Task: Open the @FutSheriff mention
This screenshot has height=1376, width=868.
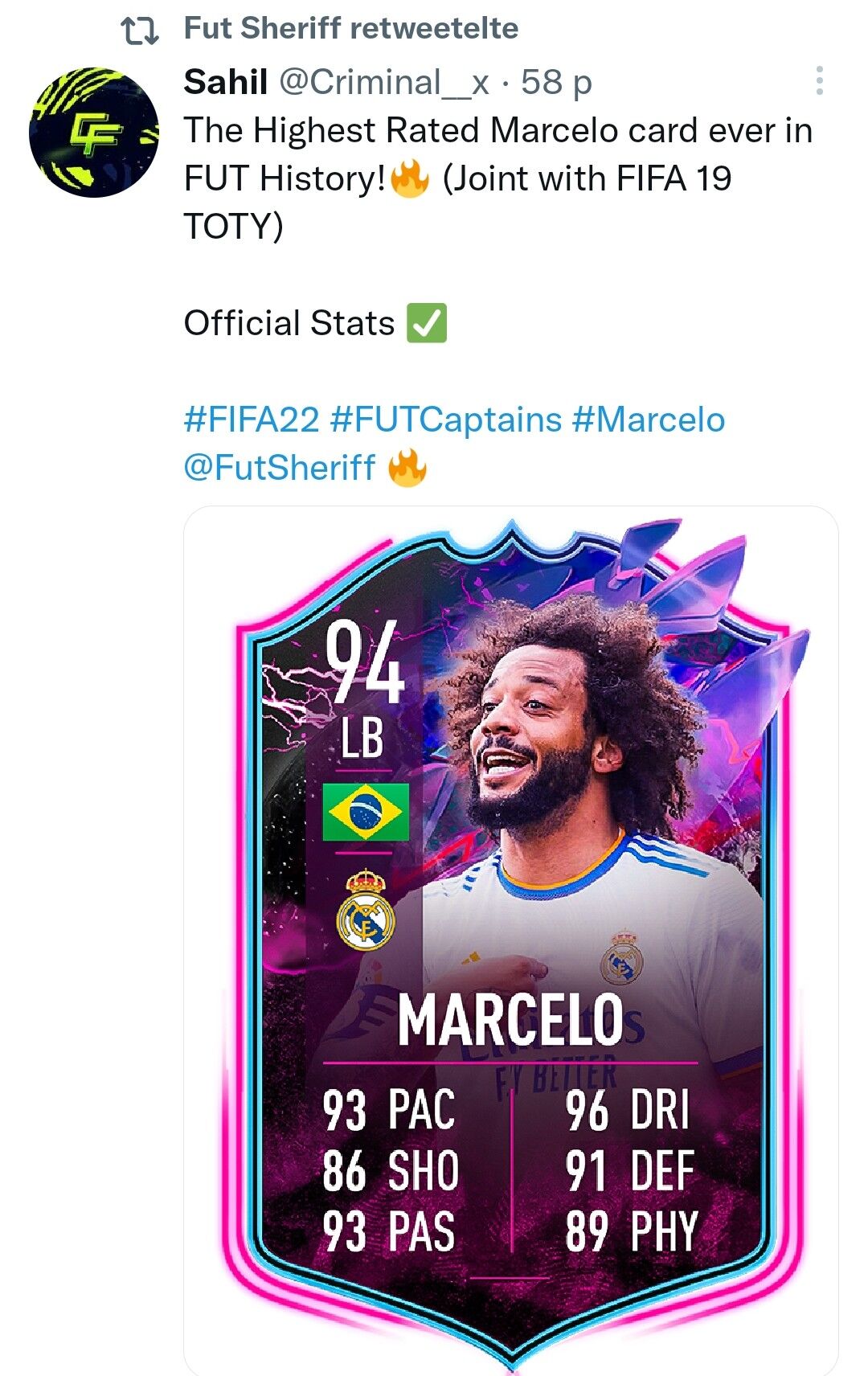Action: tap(280, 468)
